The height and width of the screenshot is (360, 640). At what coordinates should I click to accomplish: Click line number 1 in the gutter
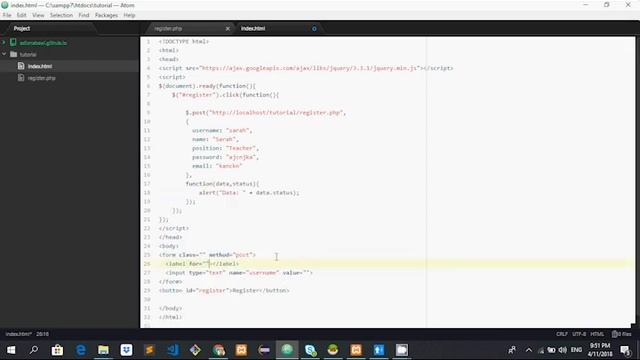[148, 42]
